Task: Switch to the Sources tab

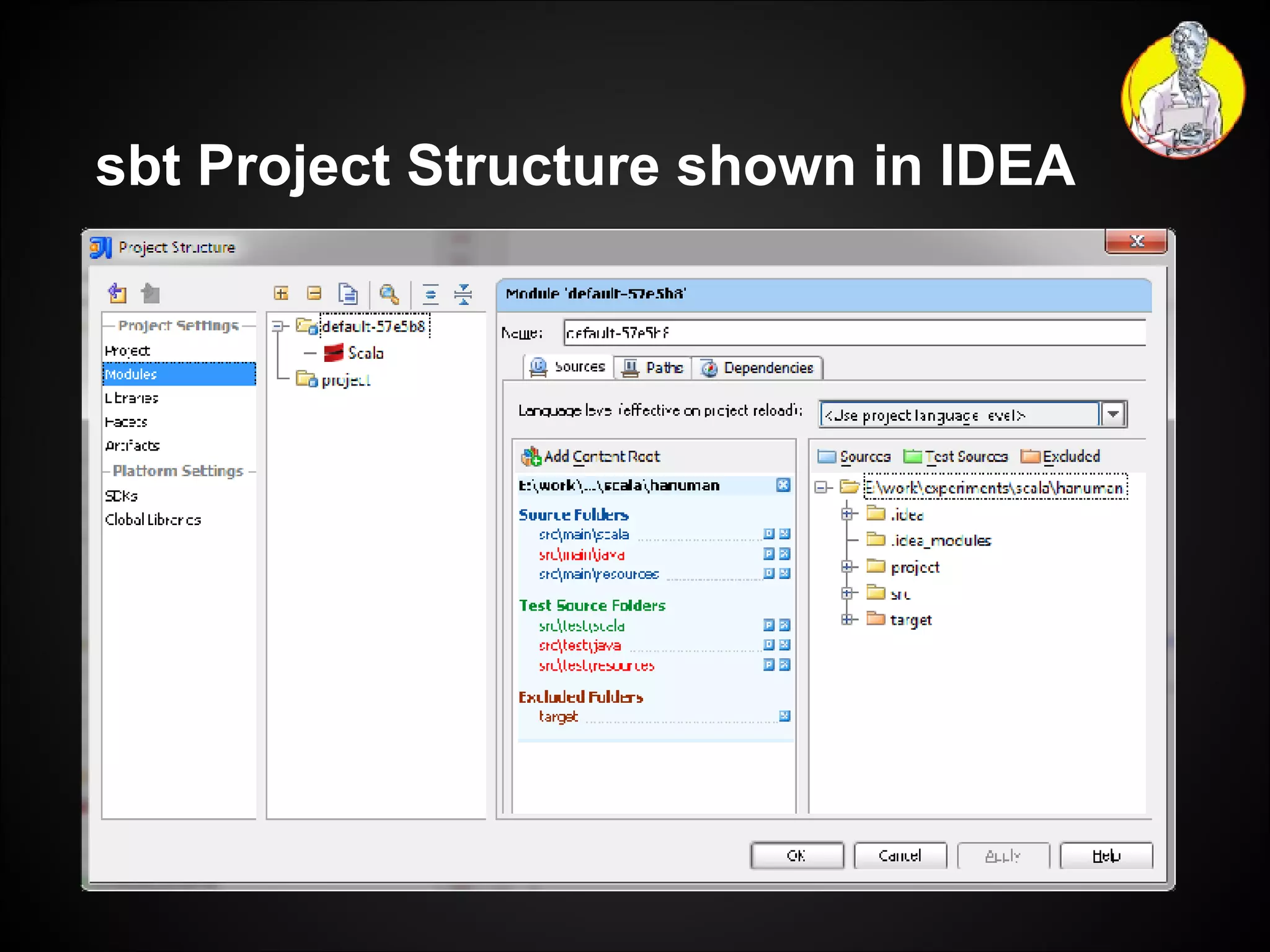Action: [568, 367]
